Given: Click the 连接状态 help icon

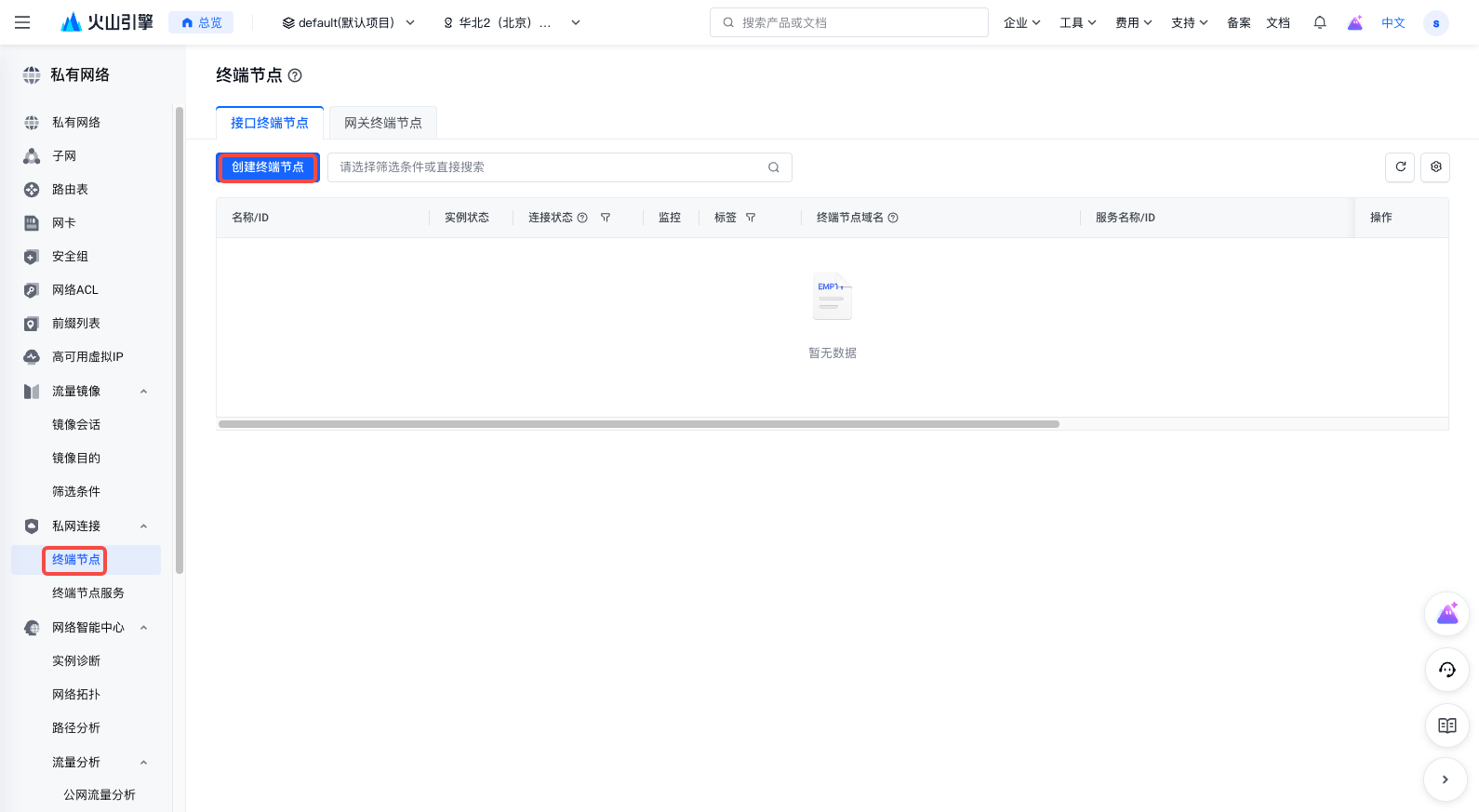Looking at the screenshot, I should 582,218.
